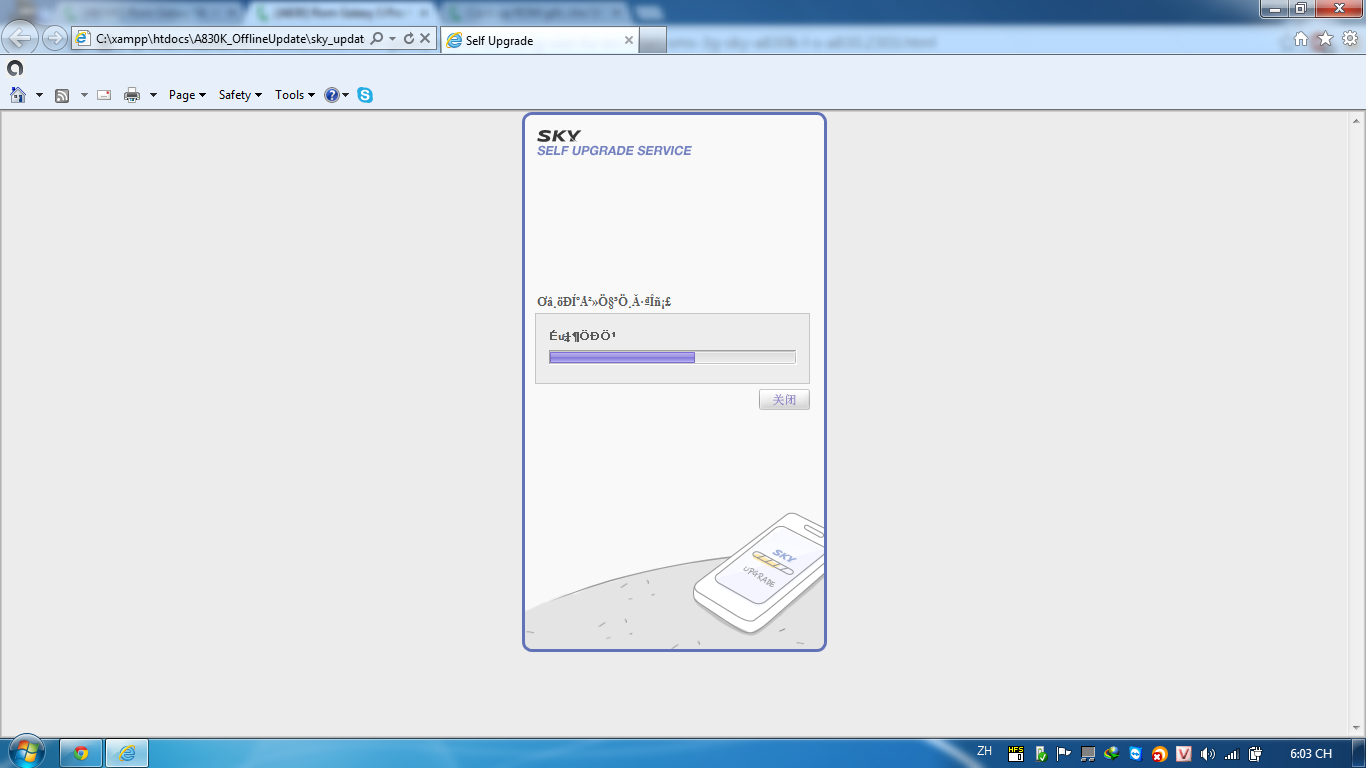
Task: Click the Help question mark icon
Action: point(332,95)
